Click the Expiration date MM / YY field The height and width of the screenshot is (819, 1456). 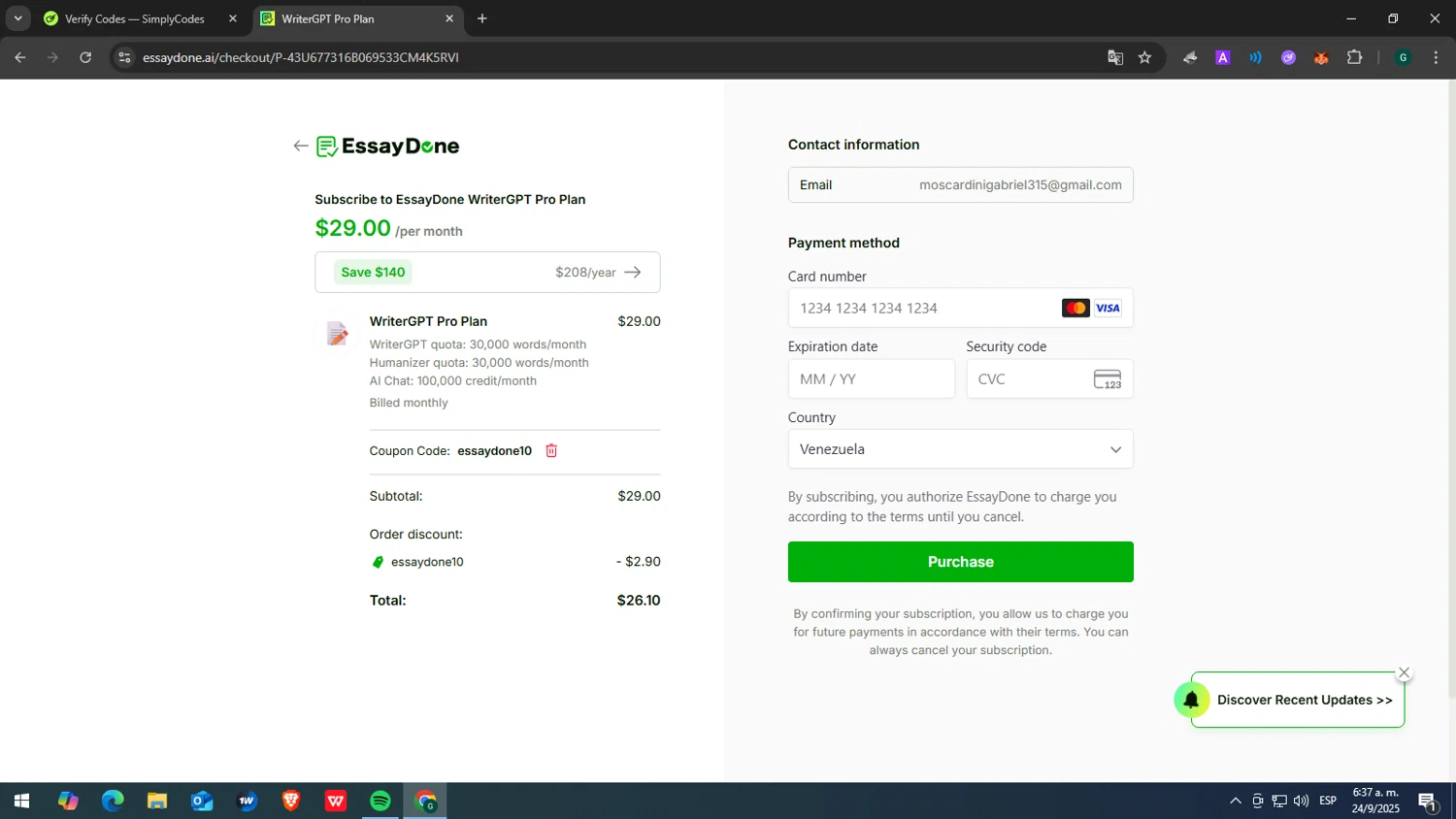tap(871, 379)
